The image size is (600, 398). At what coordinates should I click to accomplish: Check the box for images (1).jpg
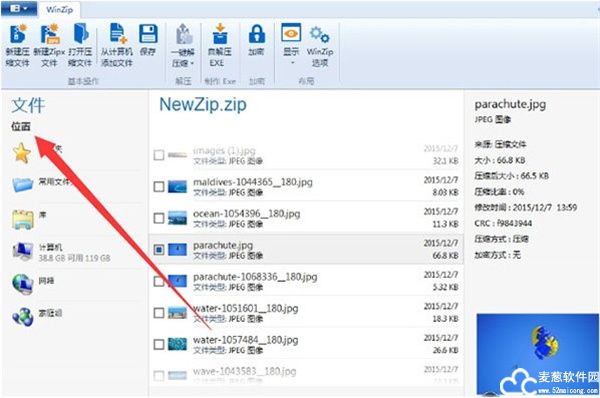coord(159,155)
